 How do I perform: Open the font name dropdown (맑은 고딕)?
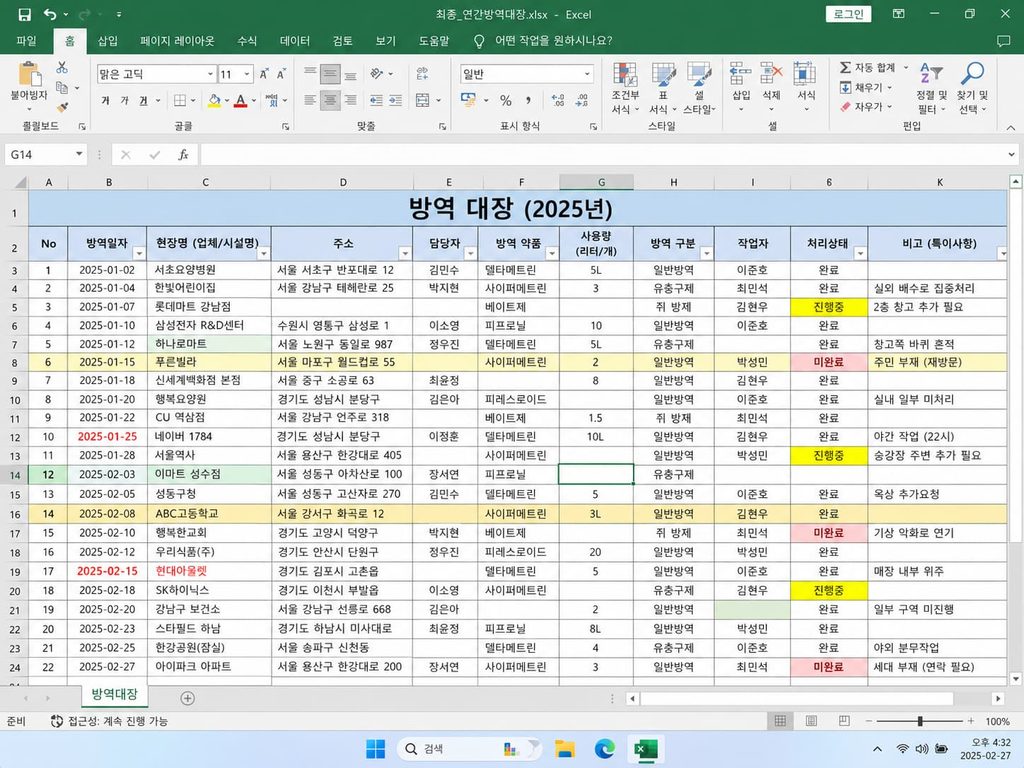tap(210, 74)
